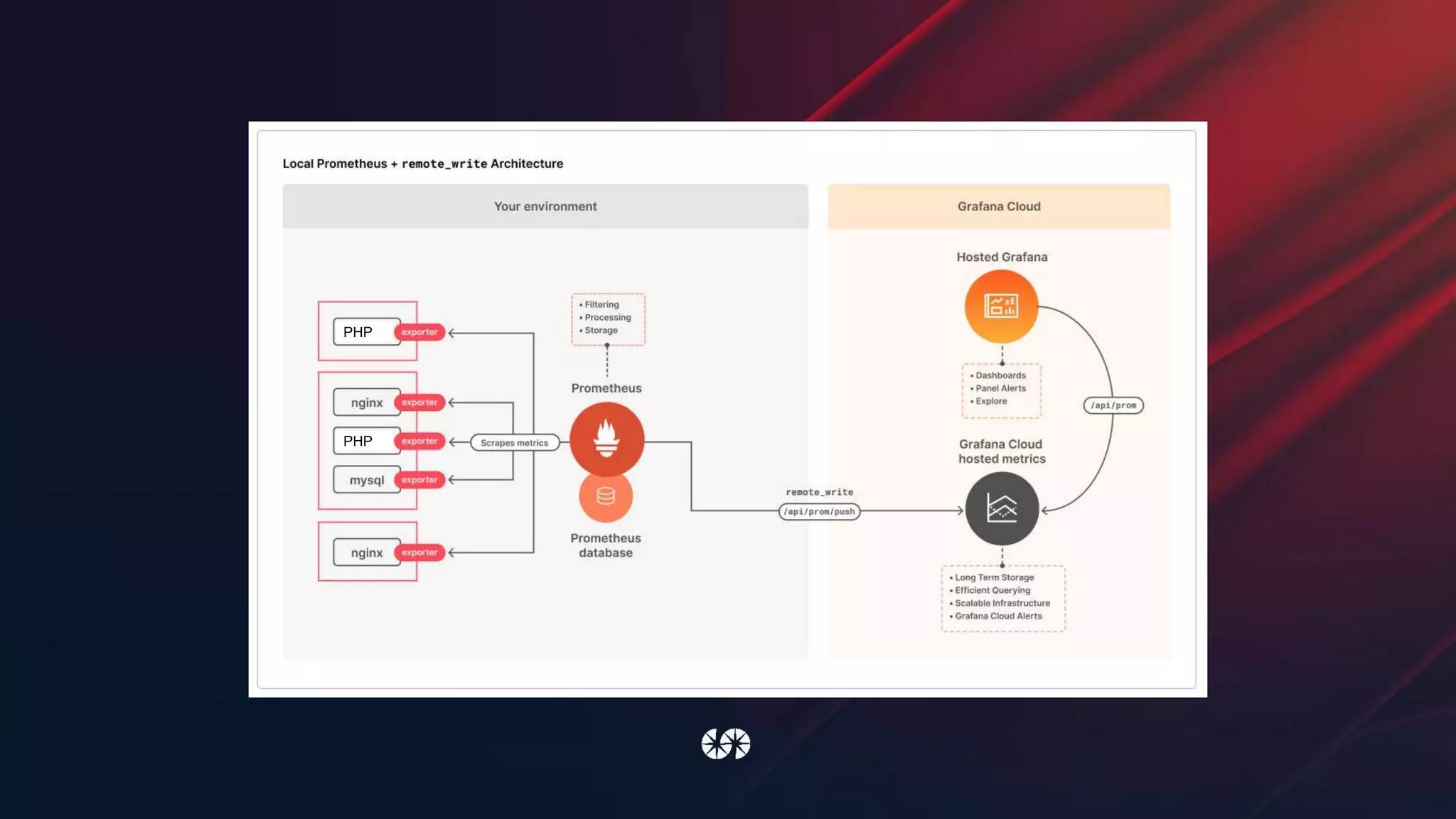
Task: Select the Grafana Cloud header
Action: tap(998, 206)
